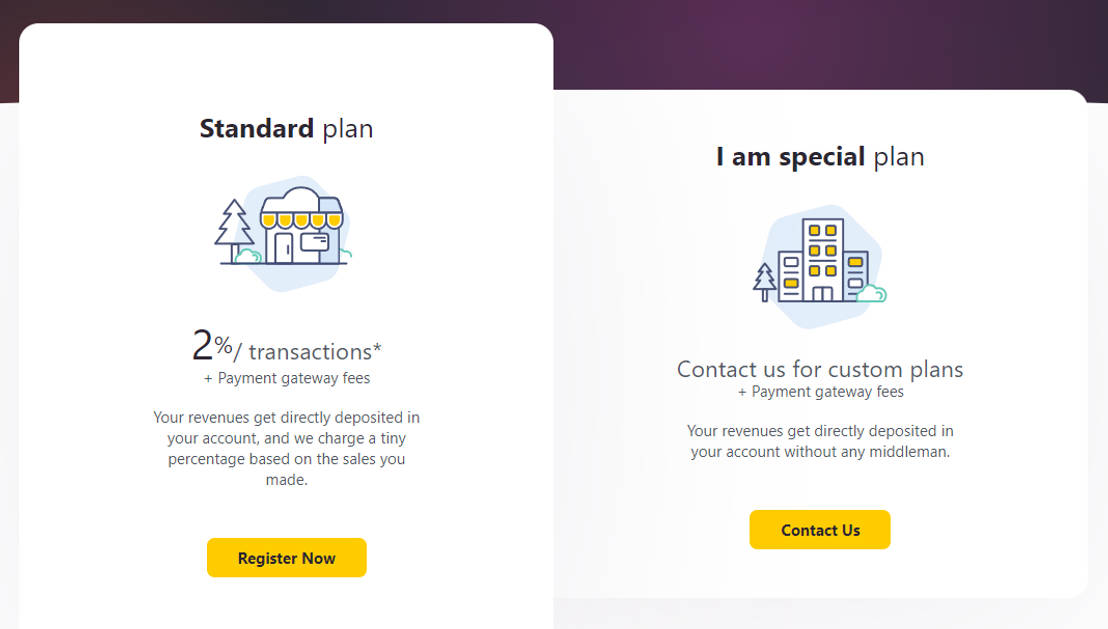Select the I am special plan heading

click(x=820, y=157)
